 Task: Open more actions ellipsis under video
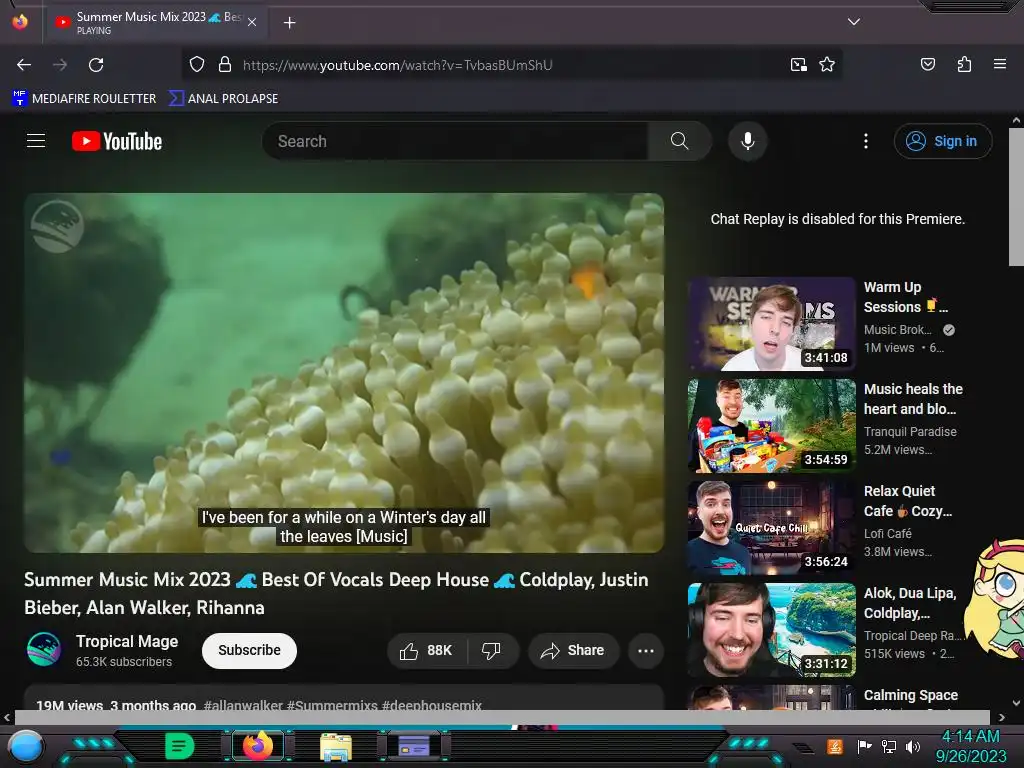[646, 650]
